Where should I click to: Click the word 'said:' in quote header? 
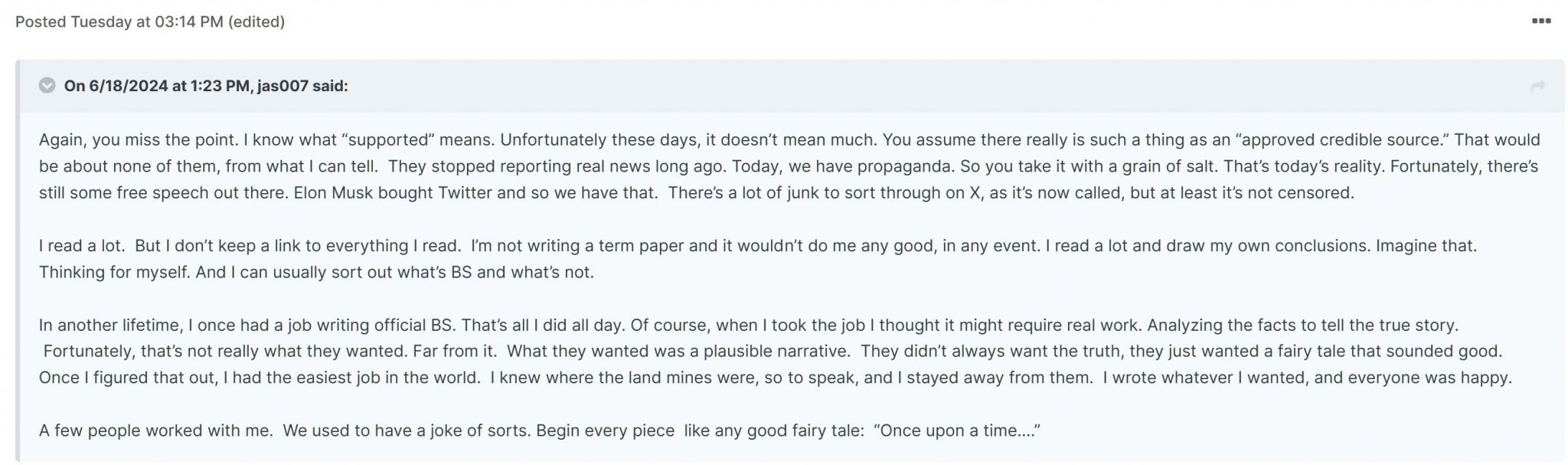[x=330, y=86]
